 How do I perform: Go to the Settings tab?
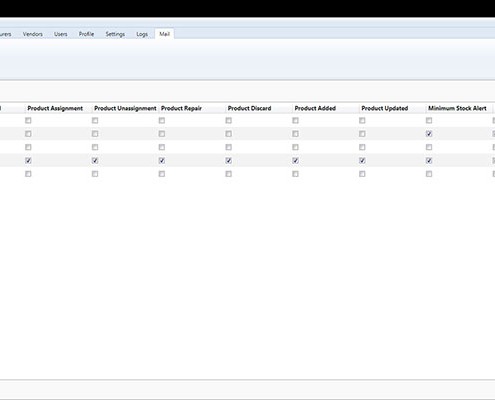(x=115, y=34)
